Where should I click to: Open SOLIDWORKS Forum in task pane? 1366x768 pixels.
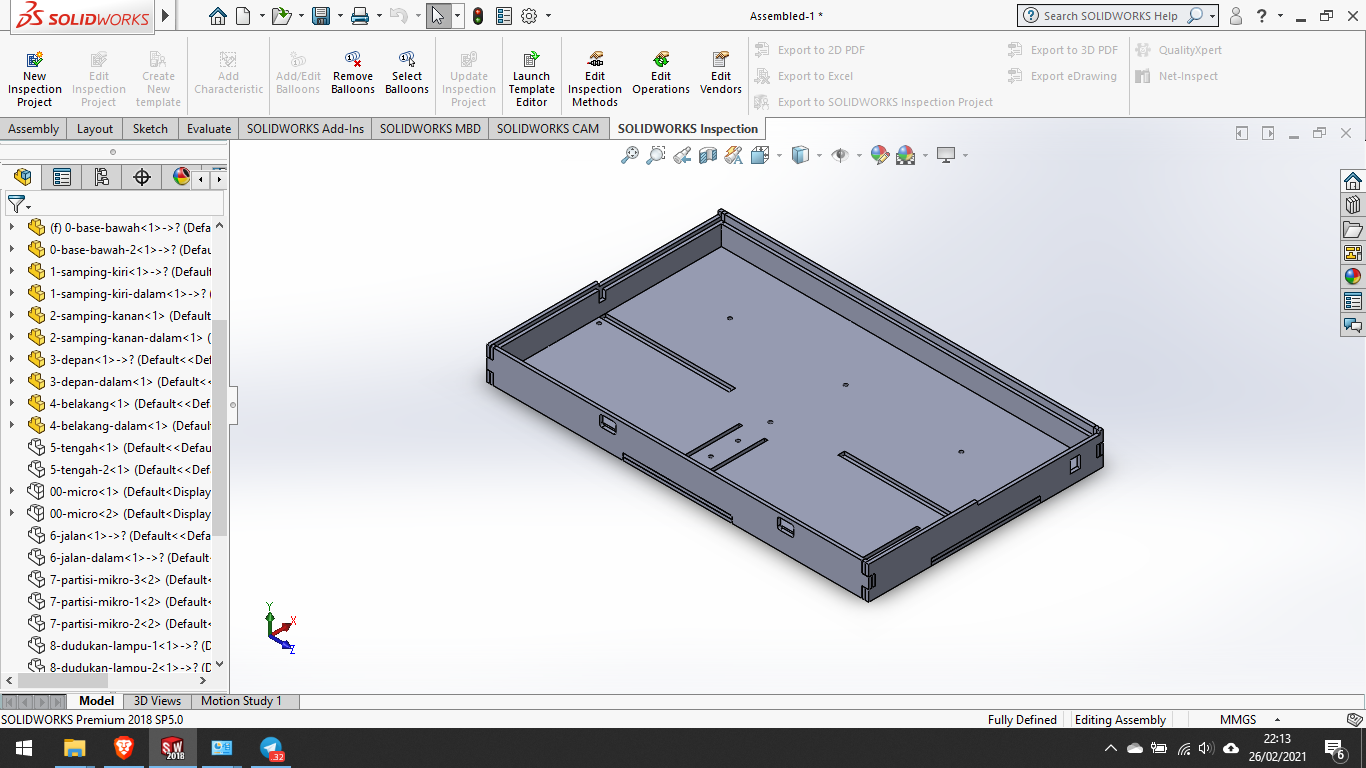tap(1353, 325)
